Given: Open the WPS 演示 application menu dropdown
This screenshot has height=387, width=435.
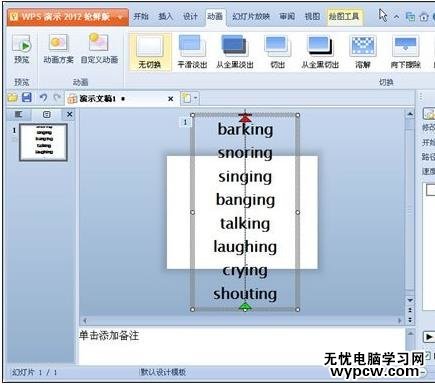Looking at the screenshot, I should coord(120,17).
